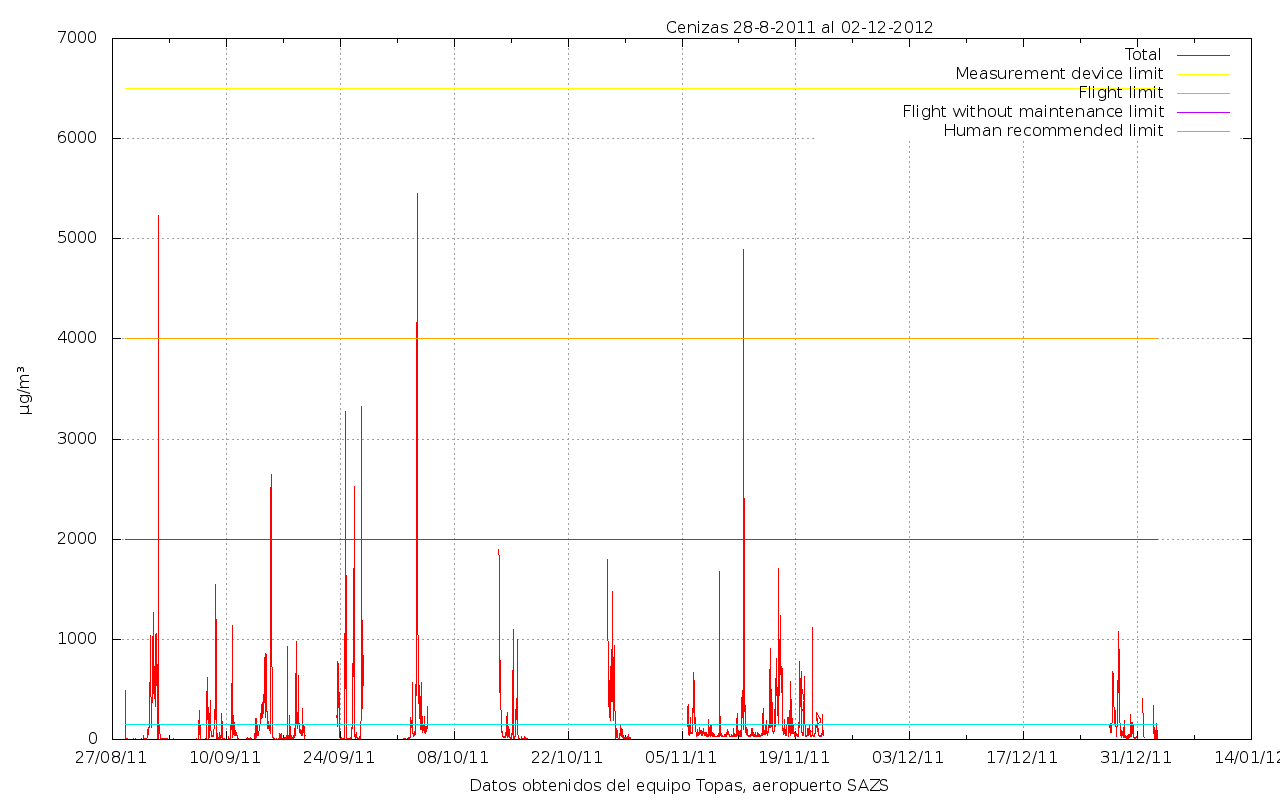Image resolution: width=1280 pixels, height=800 pixels.
Task: Click the line sample beside 'Total' legend
Action: click(1203, 55)
